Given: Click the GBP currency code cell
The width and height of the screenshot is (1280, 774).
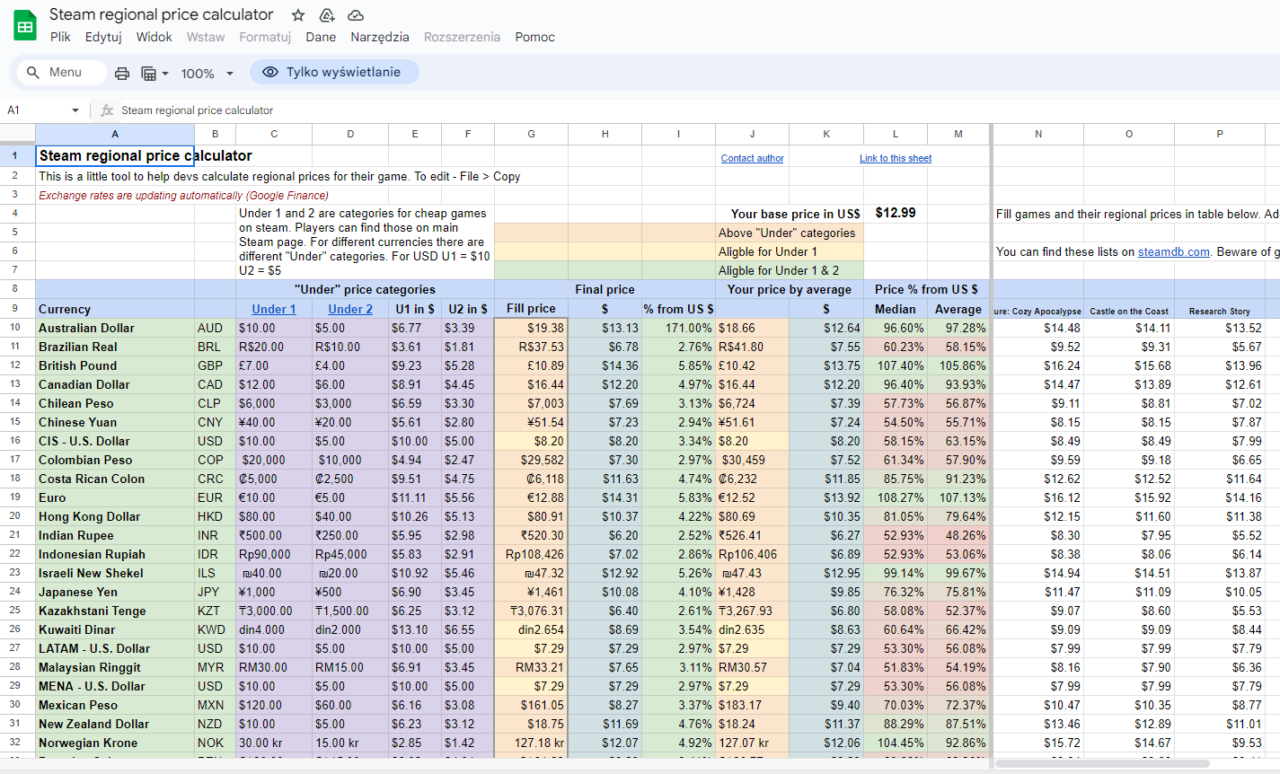Looking at the screenshot, I should point(215,366).
